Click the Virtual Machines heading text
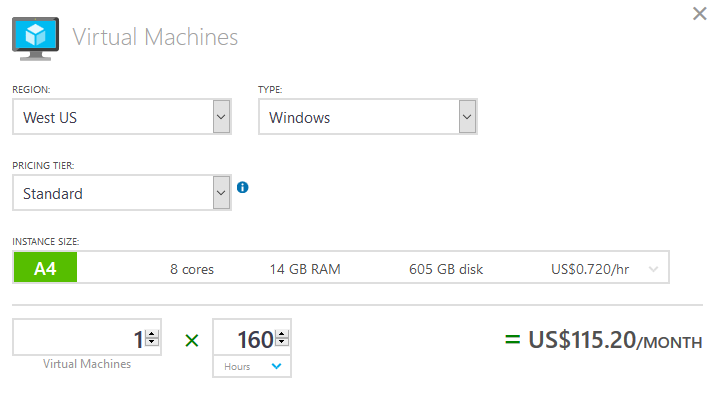714x404 pixels. point(155,37)
